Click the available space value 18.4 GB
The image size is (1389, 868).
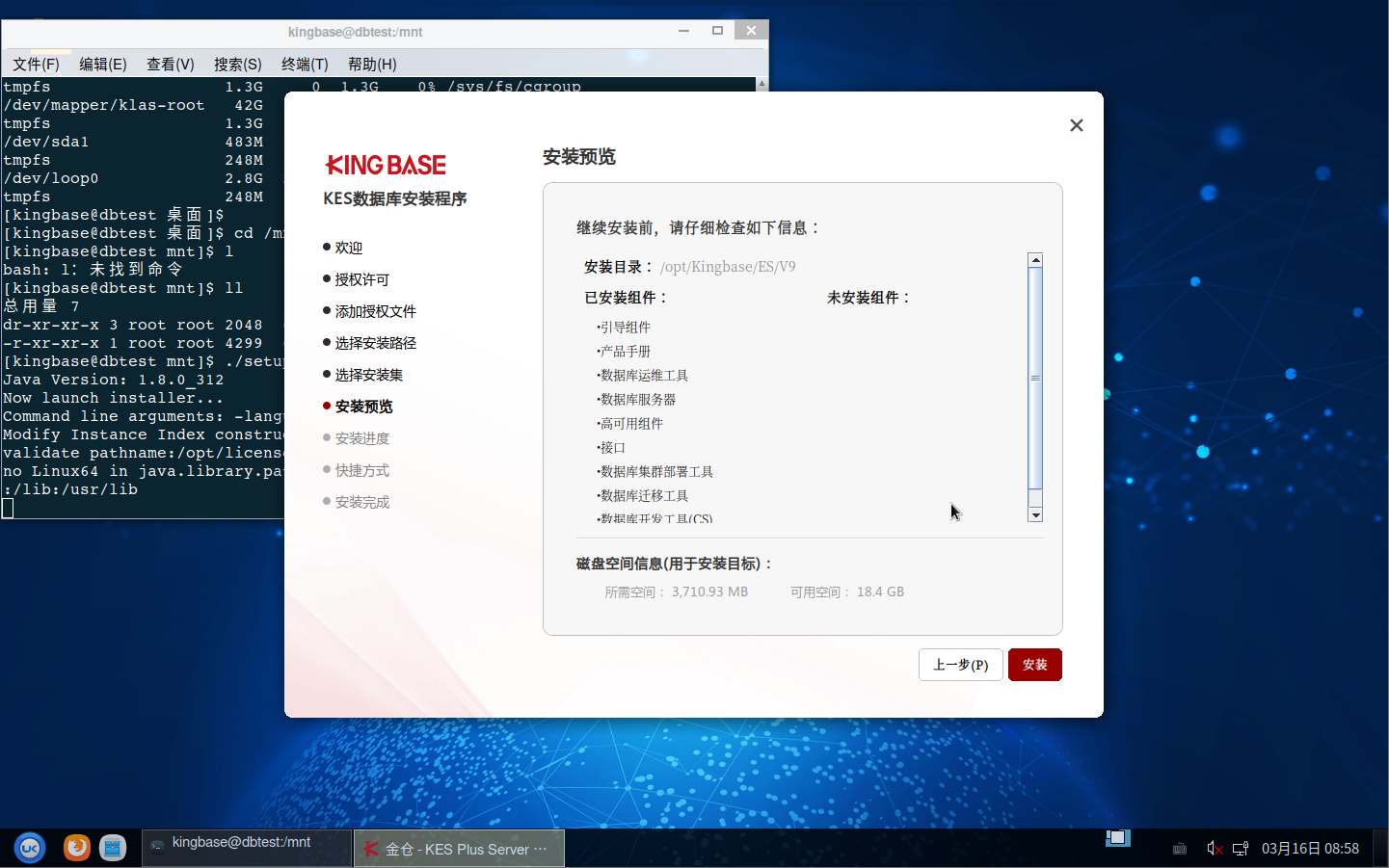(880, 592)
